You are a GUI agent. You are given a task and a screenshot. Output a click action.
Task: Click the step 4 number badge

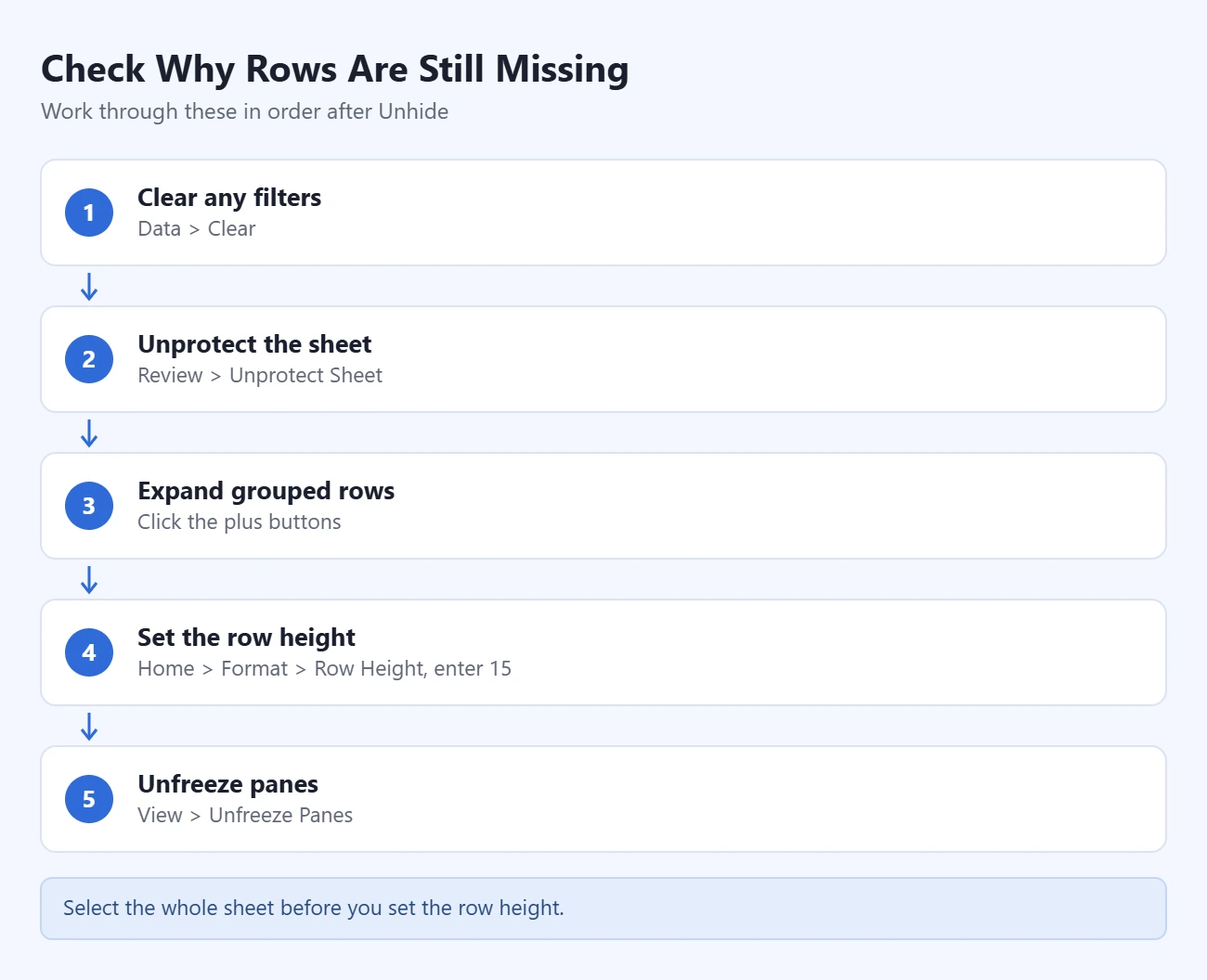(89, 652)
